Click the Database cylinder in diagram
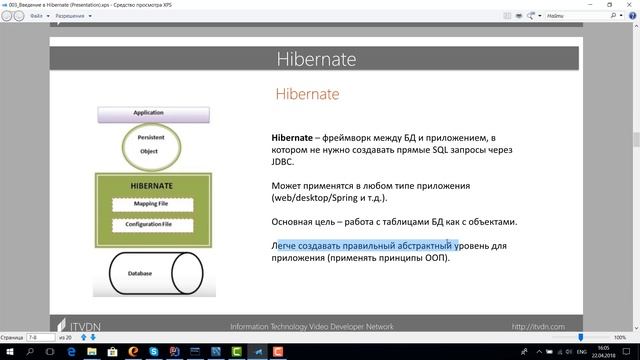This screenshot has height=360, width=640. 156,273
